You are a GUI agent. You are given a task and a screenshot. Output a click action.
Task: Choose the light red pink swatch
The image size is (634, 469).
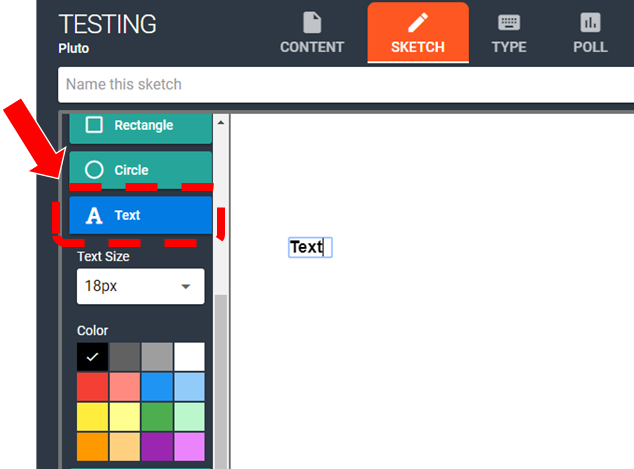pyautogui.click(x=125, y=387)
